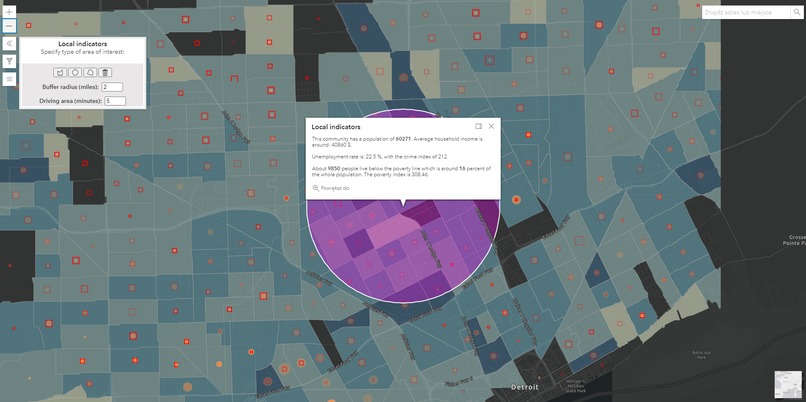This screenshot has width=806, height=402.
Task: Open the layers list menu icon
Action: (10, 79)
